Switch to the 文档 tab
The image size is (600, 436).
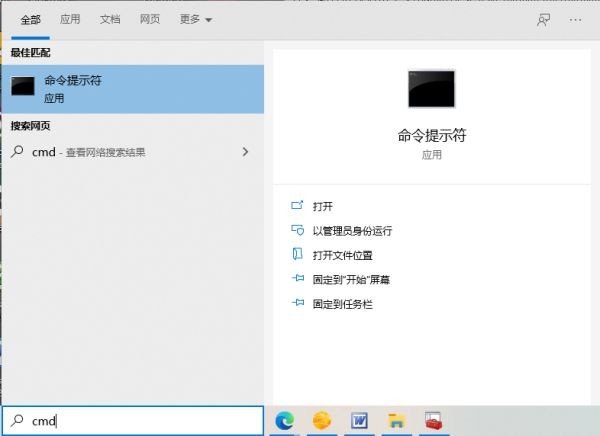111,19
